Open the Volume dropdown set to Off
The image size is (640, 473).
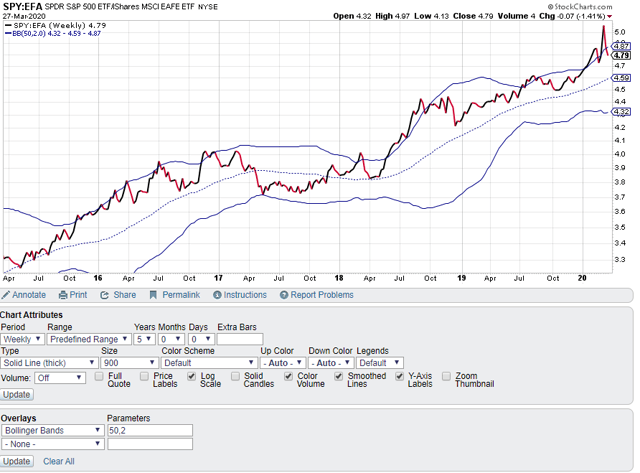(x=60, y=378)
